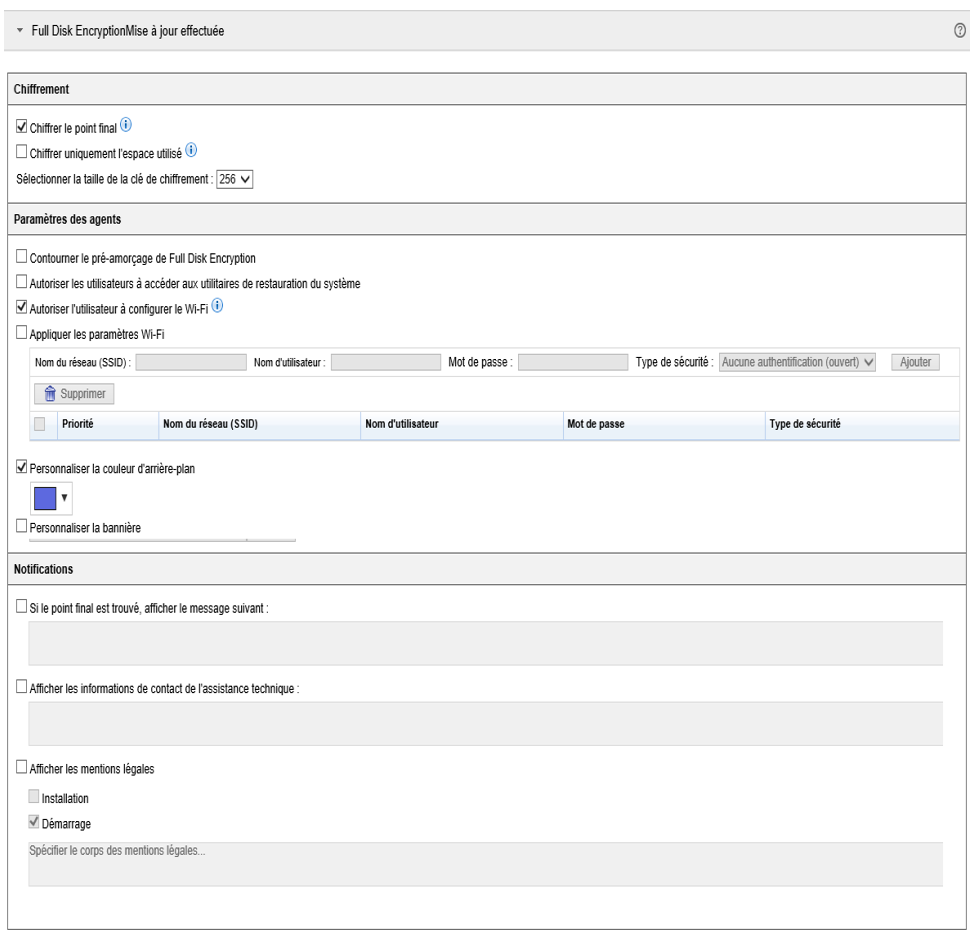Open the background color picker arrow

pyautogui.click(x=64, y=497)
